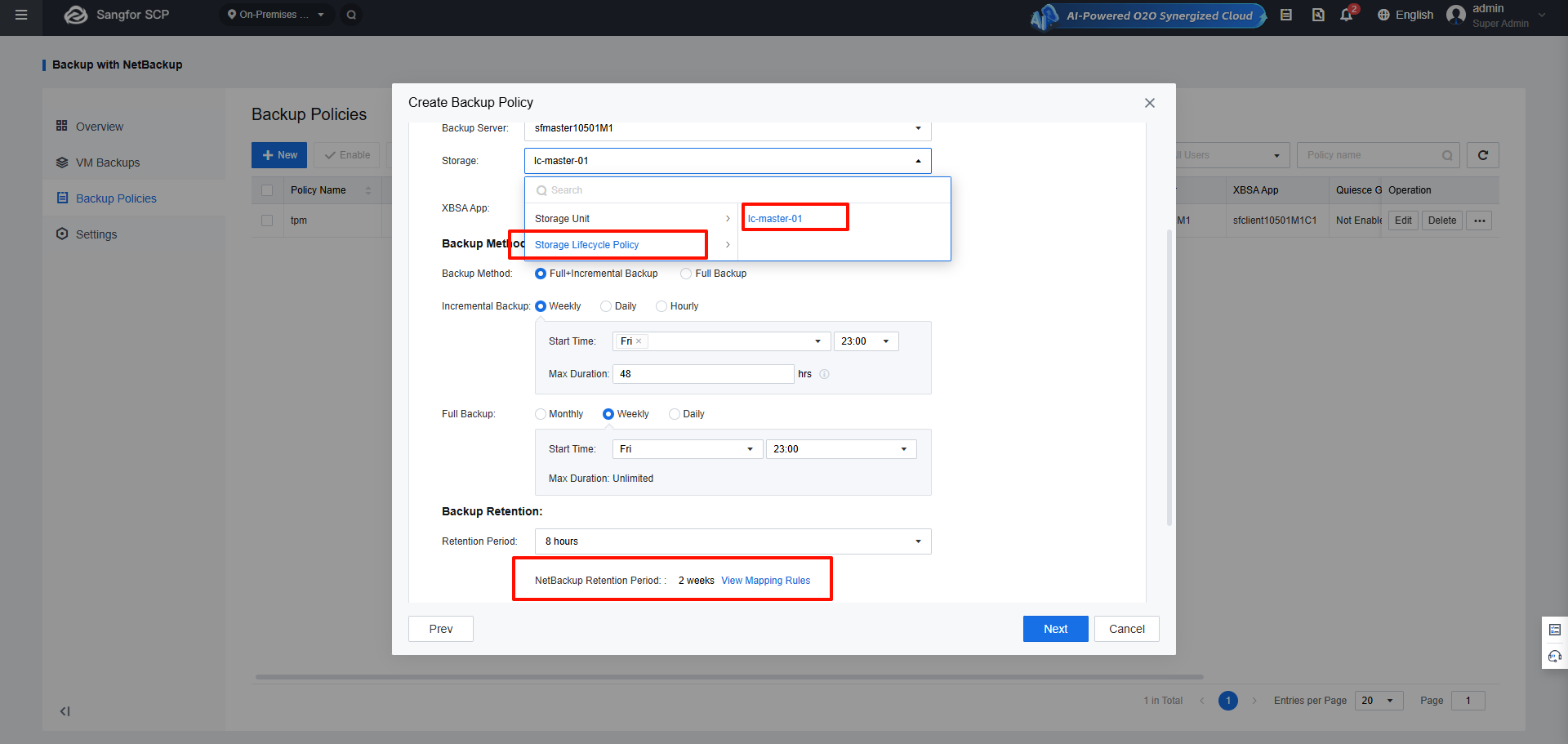Click the storage Search field

[738, 190]
